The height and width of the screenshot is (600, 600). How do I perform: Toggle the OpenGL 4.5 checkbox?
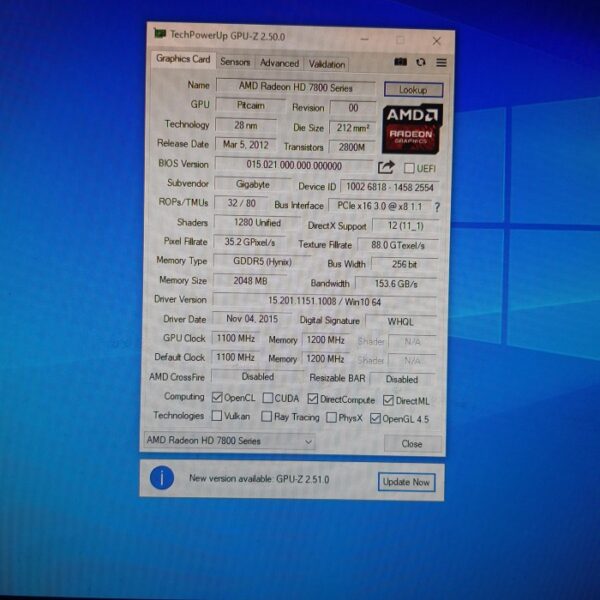coord(375,418)
